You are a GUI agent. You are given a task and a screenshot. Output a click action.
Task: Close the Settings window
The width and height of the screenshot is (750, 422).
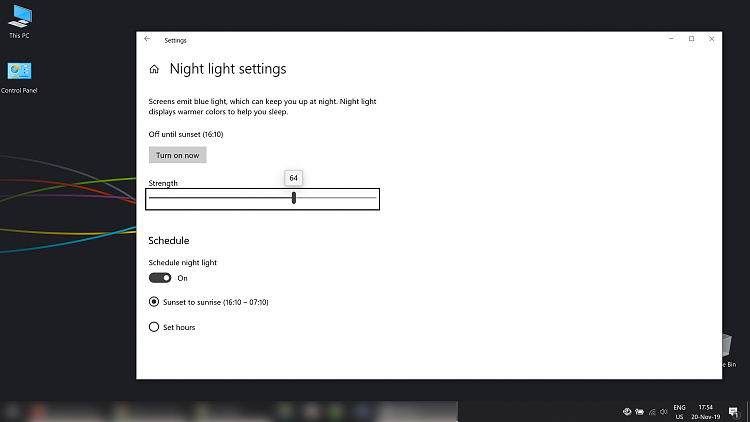click(711, 39)
